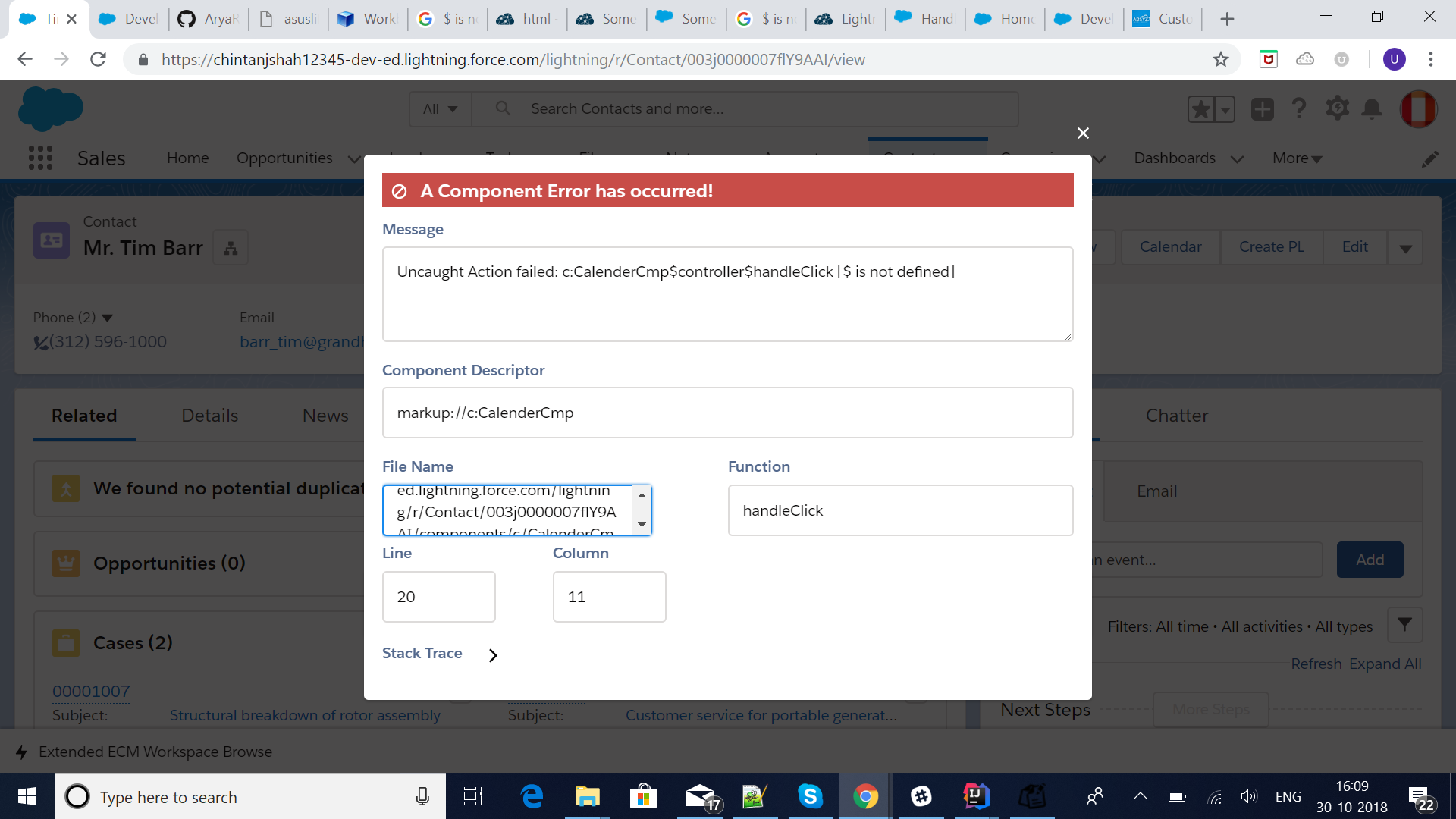Open the Help question mark icon

(x=1299, y=108)
